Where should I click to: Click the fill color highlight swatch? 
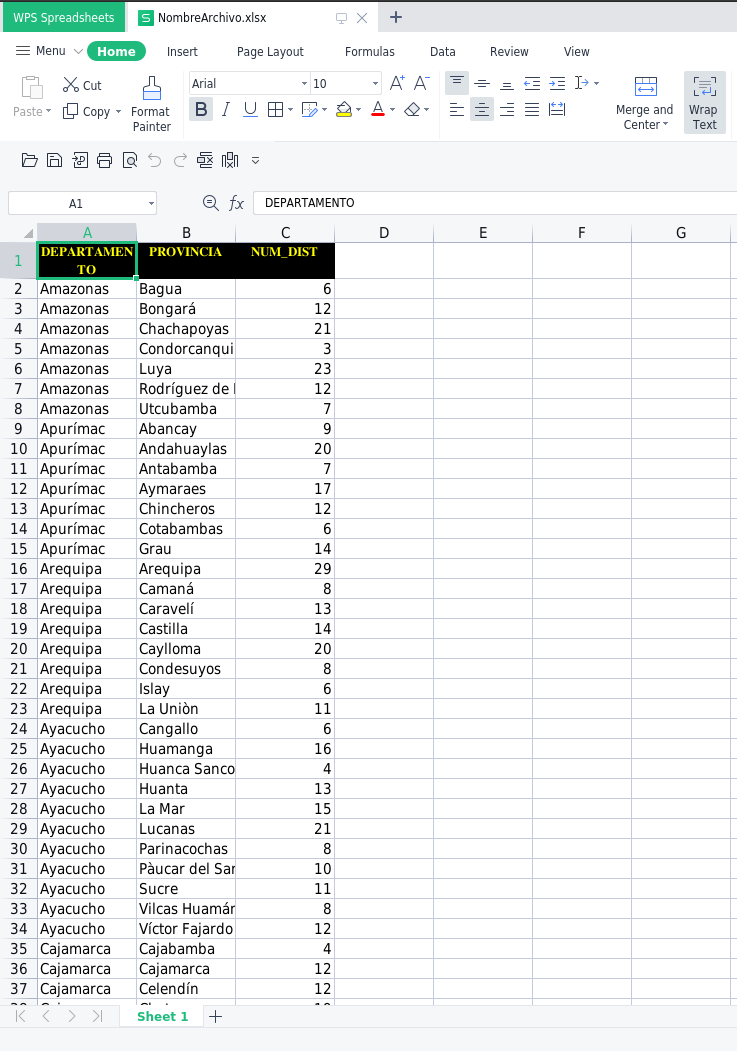pyautogui.click(x=344, y=110)
